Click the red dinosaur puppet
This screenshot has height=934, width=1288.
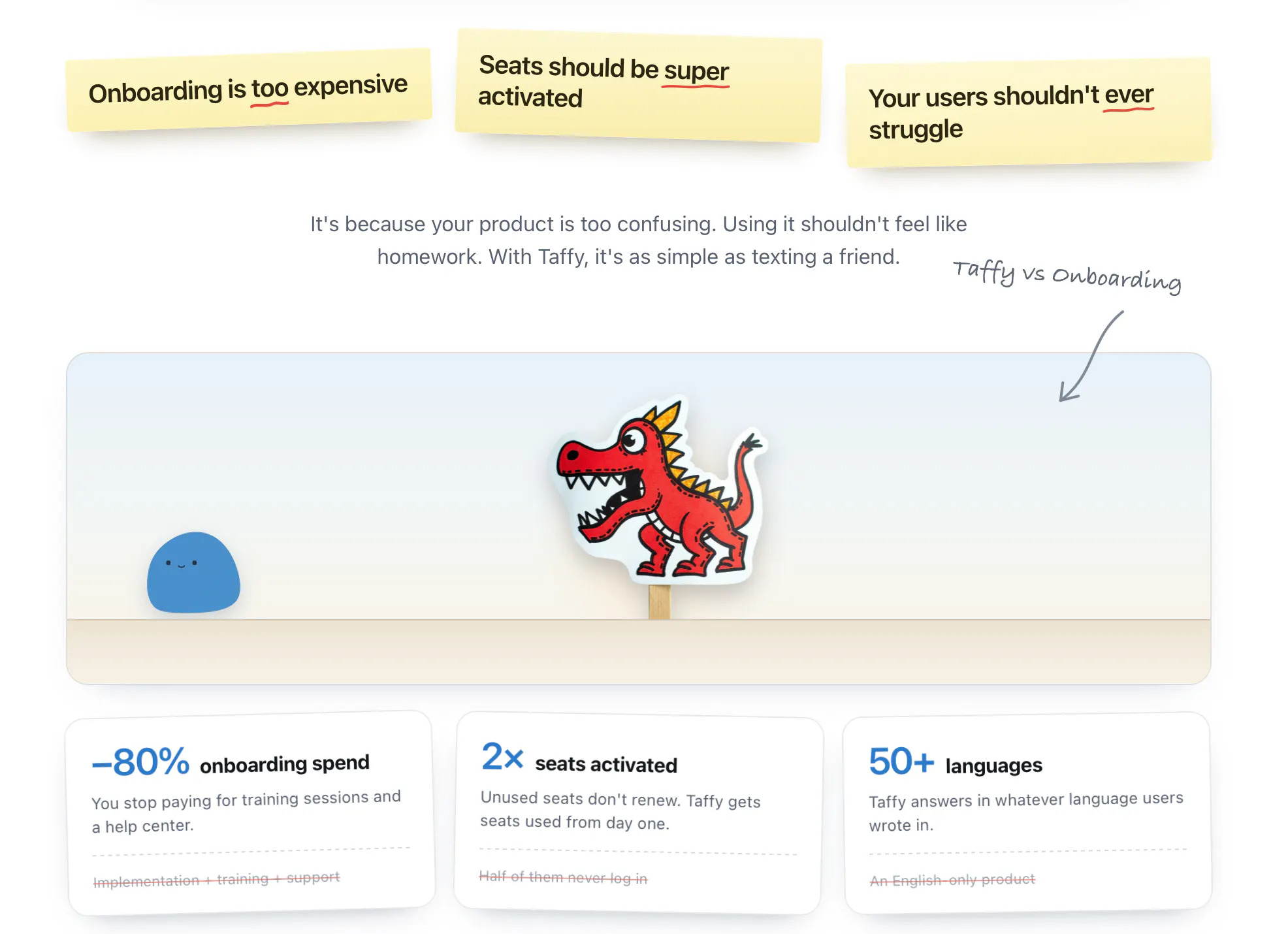point(658,489)
